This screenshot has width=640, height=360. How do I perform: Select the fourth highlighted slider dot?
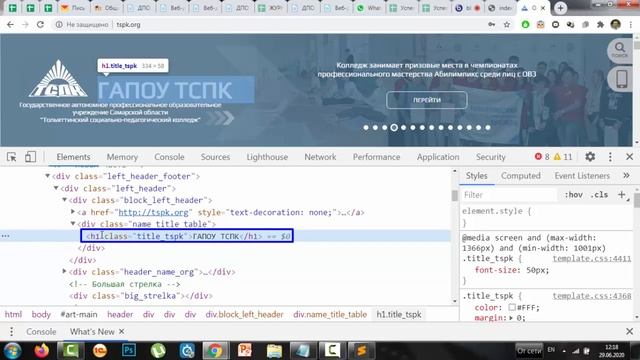point(394,127)
